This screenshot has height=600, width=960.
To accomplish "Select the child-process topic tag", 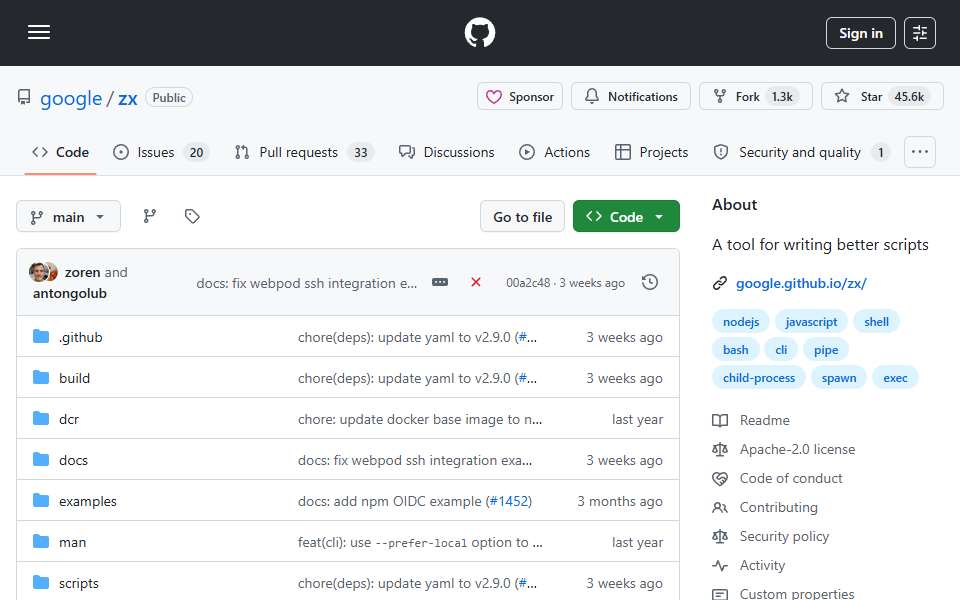I will coord(759,378).
